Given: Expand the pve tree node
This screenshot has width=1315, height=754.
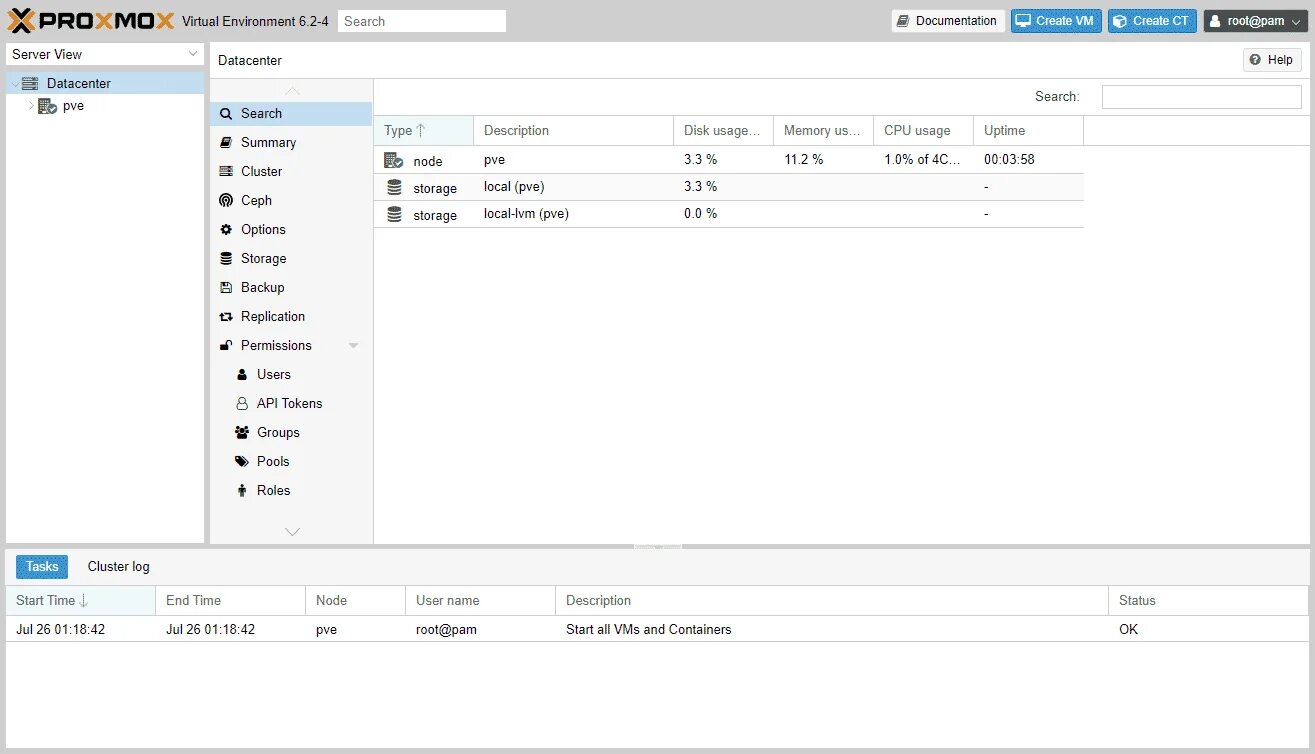Looking at the screenshot, I should pos(31,106).
